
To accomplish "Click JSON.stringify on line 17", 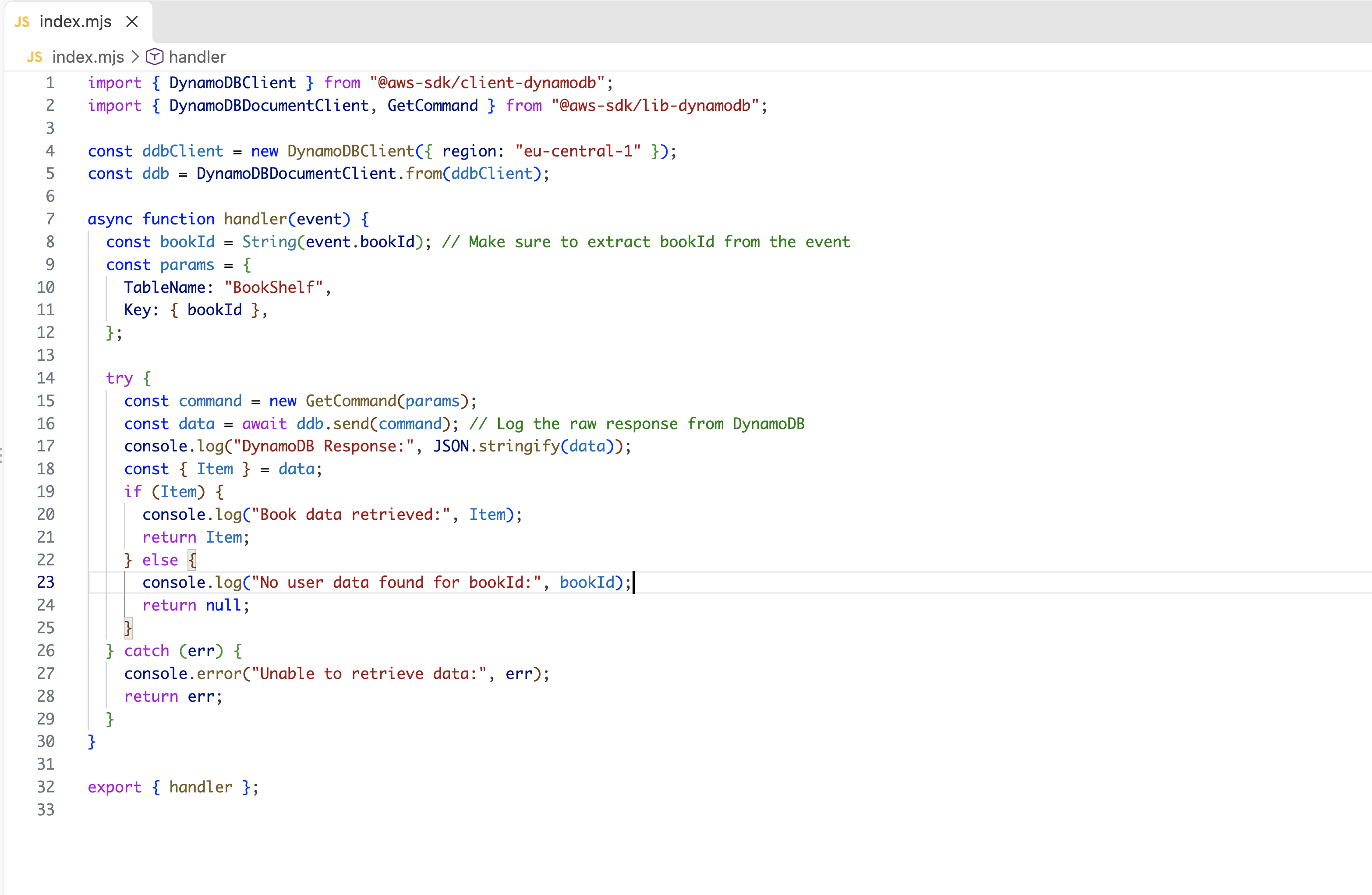I will tap(496, 446).
